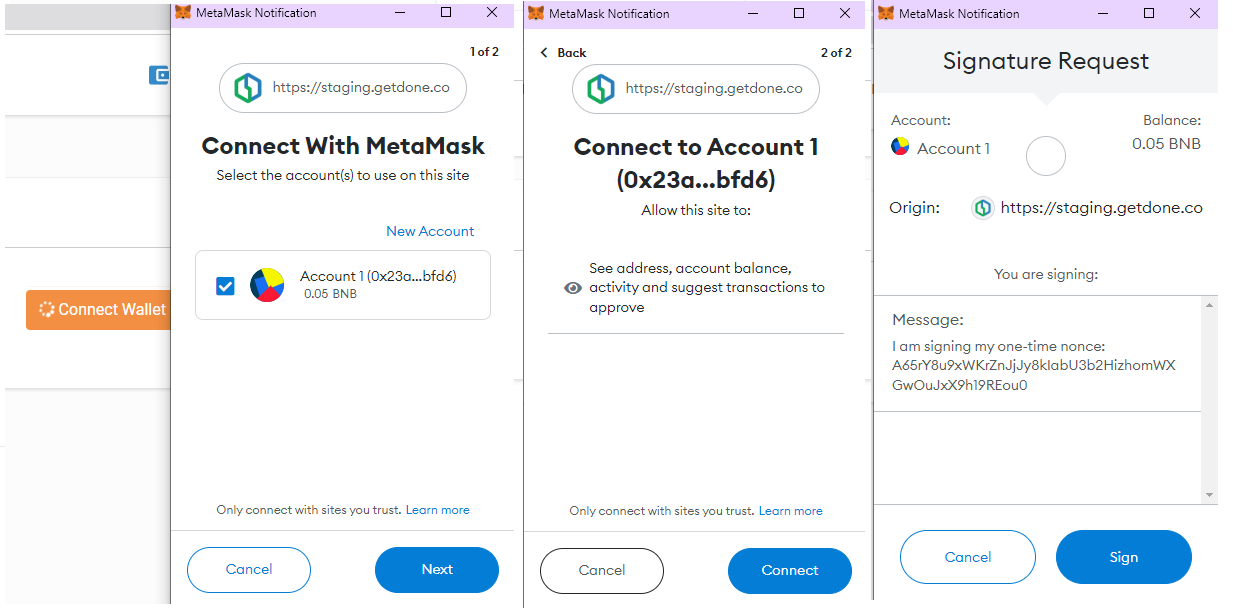Go back using the Back chevron
The height and width of the screenshot is (608, 1233).
click(x=545, y=53)
